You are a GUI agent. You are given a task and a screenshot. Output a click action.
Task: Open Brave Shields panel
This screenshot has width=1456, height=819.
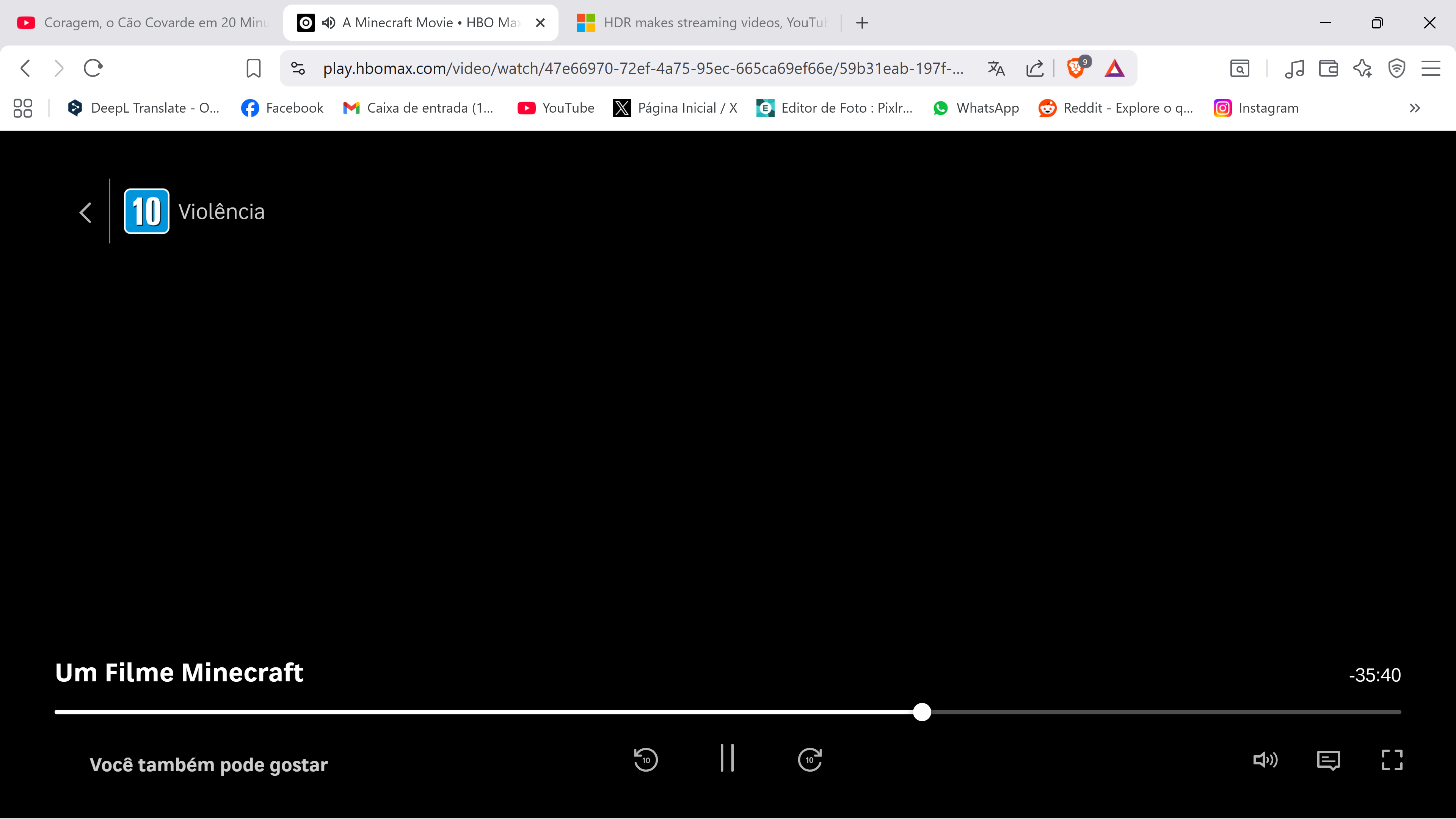tap(1076, 68)
